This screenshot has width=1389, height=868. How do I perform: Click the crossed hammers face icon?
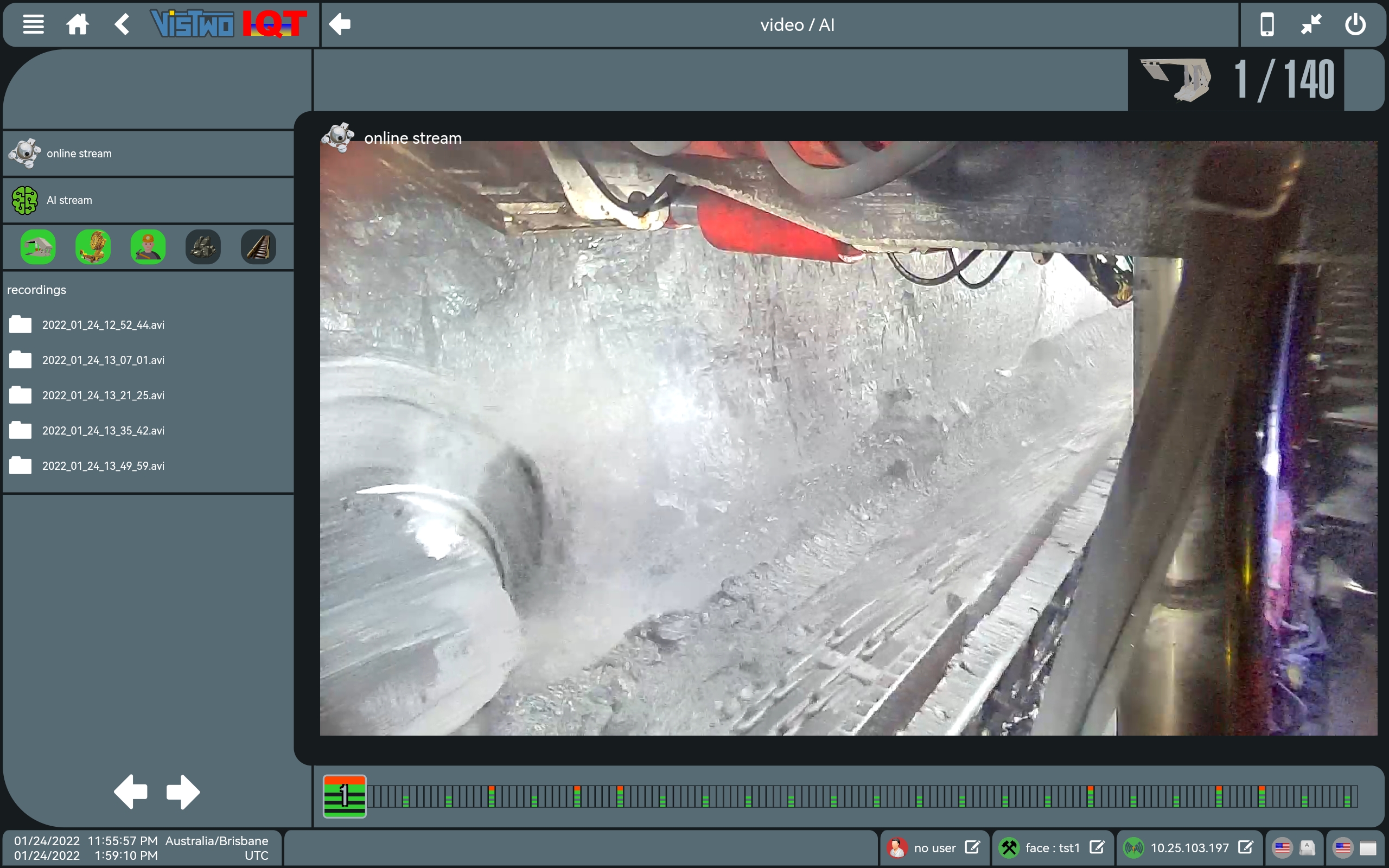click(1009, 848)
